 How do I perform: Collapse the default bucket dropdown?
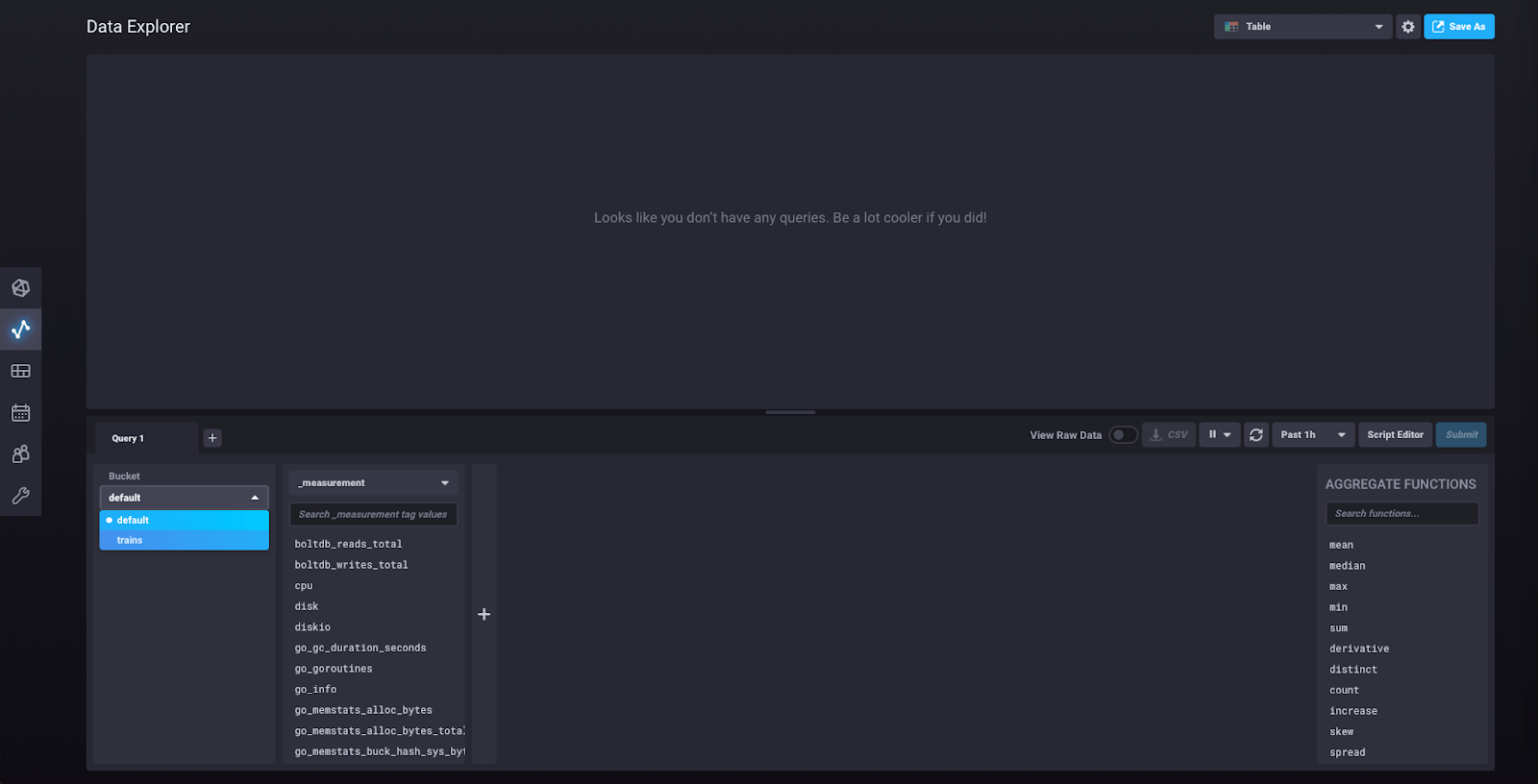tap(184, 498)
